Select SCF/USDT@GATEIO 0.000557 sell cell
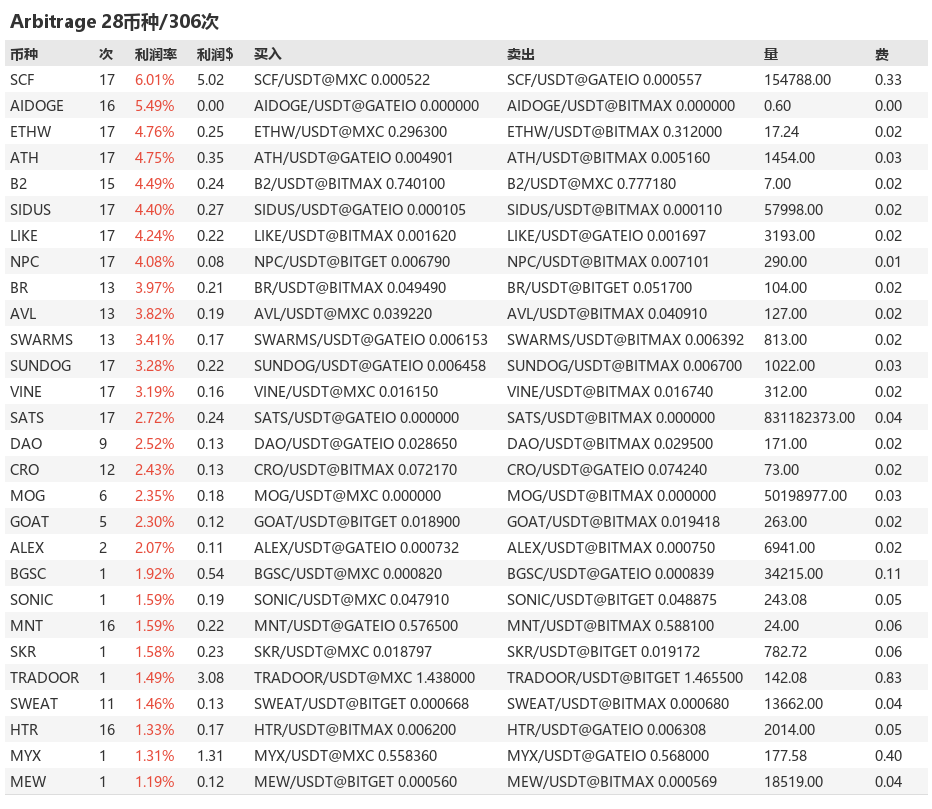 [604, 80]
